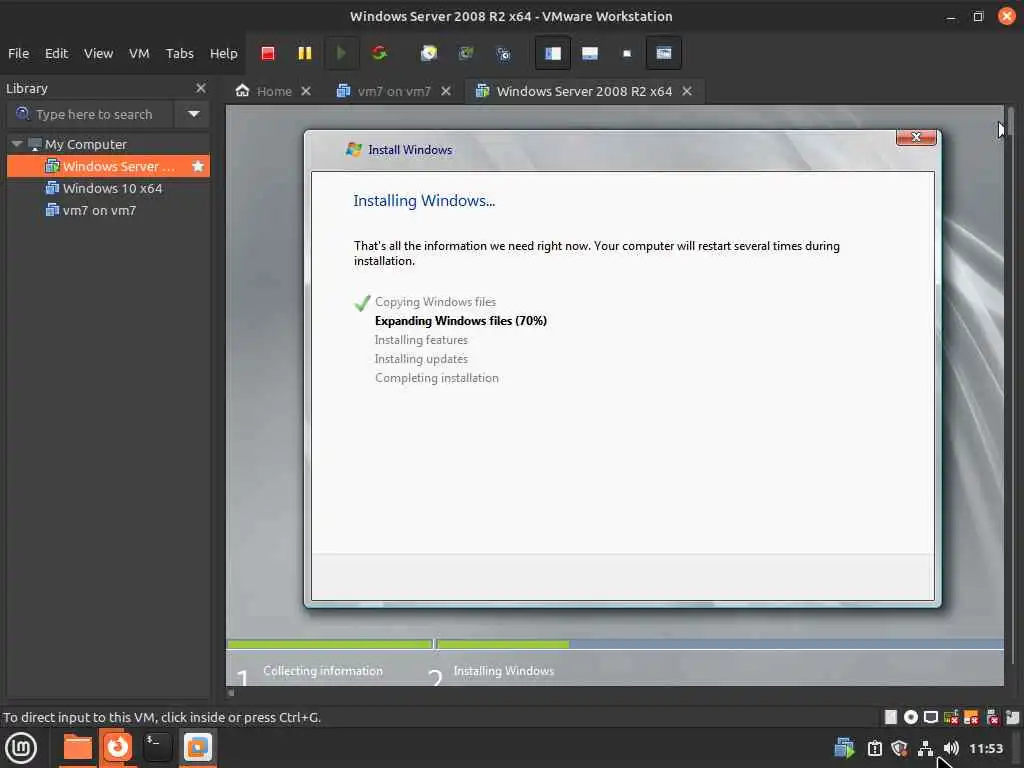Click 'Installing features' step text
The image size is (1024, 768).
(x=421, y=340)
